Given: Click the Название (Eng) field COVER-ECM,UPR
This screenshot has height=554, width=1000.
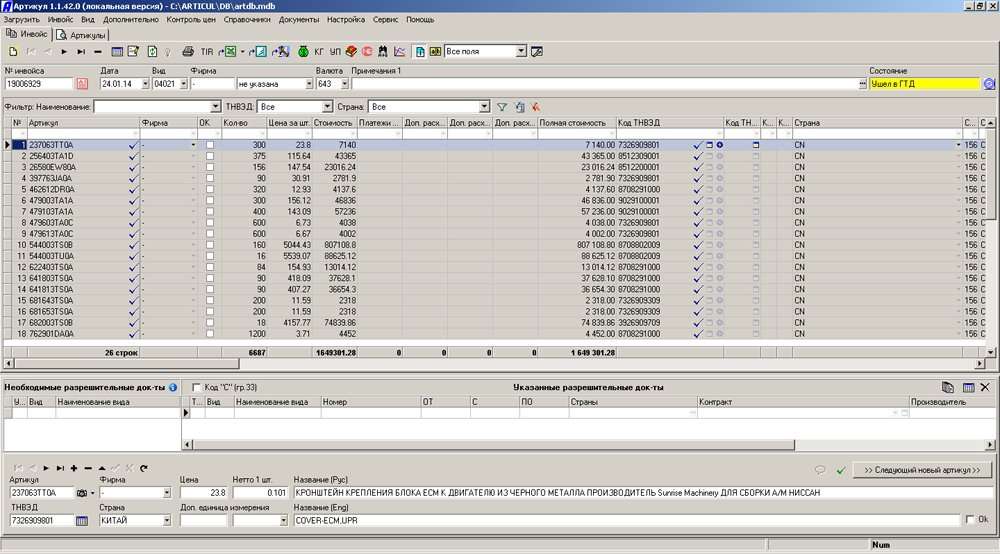Looking at the screenshot, I should 626,521.
